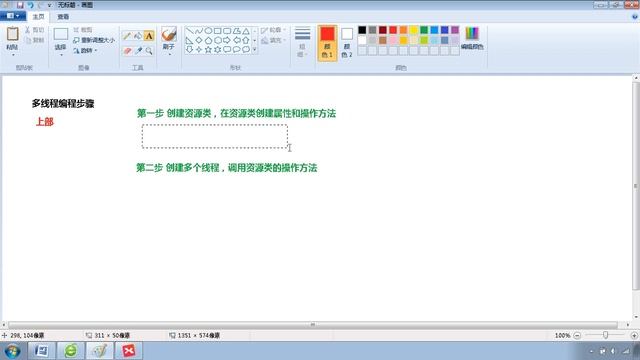
Task: Choose the Triangle shape
Action: click(x=246, y=31)
